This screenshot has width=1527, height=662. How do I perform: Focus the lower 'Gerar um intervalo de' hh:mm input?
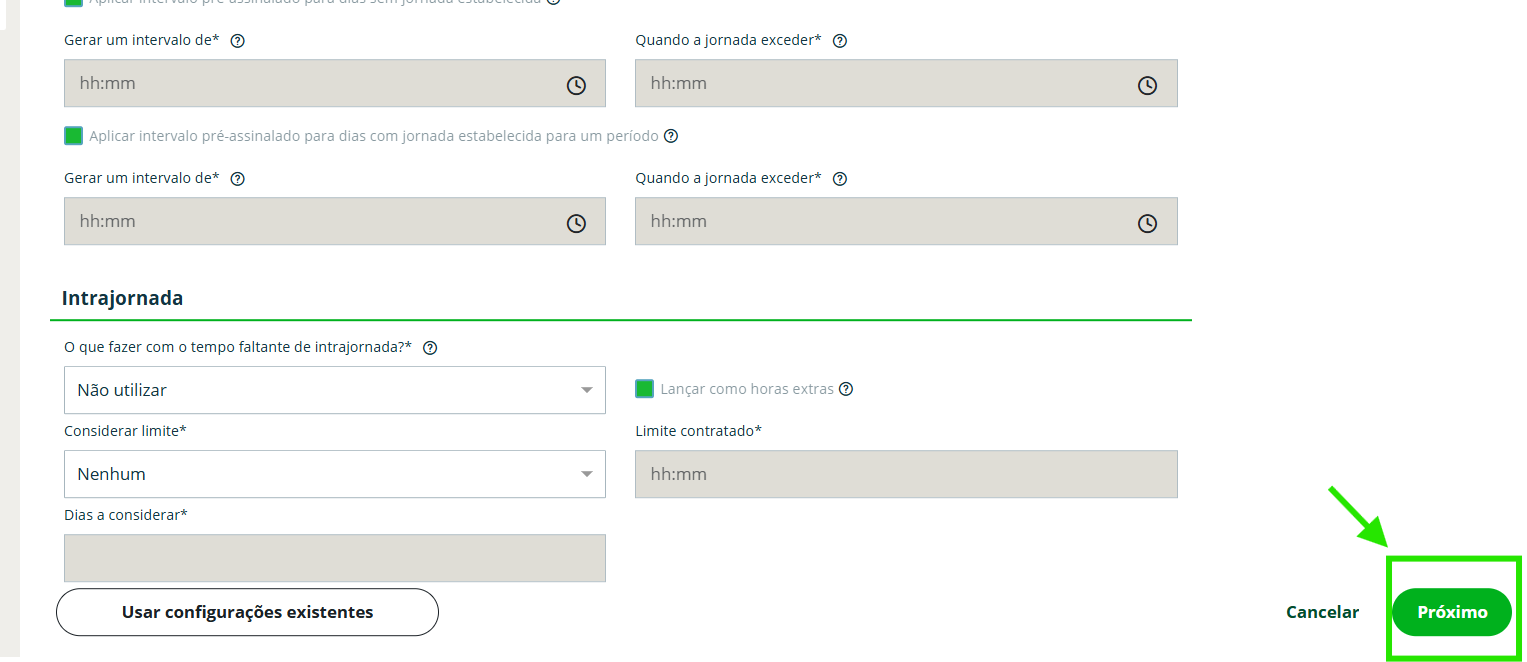[x=310, y=221]
